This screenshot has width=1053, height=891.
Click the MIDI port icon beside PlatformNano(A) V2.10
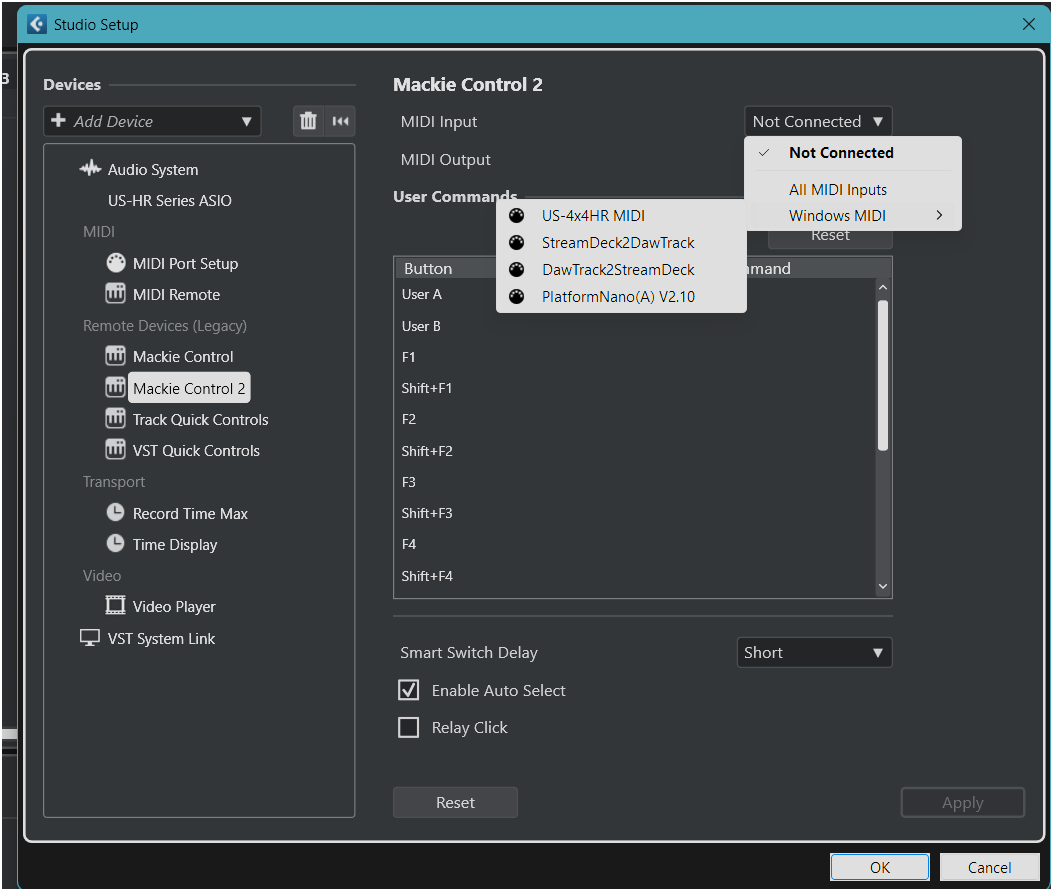tap(516, 296)
